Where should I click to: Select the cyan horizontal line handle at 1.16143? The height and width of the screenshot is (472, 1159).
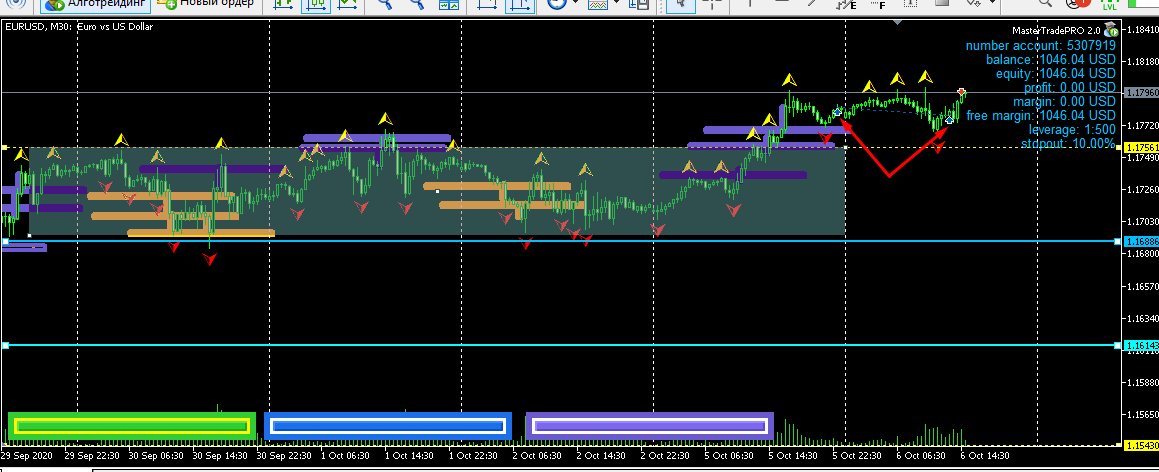point(5,345)
